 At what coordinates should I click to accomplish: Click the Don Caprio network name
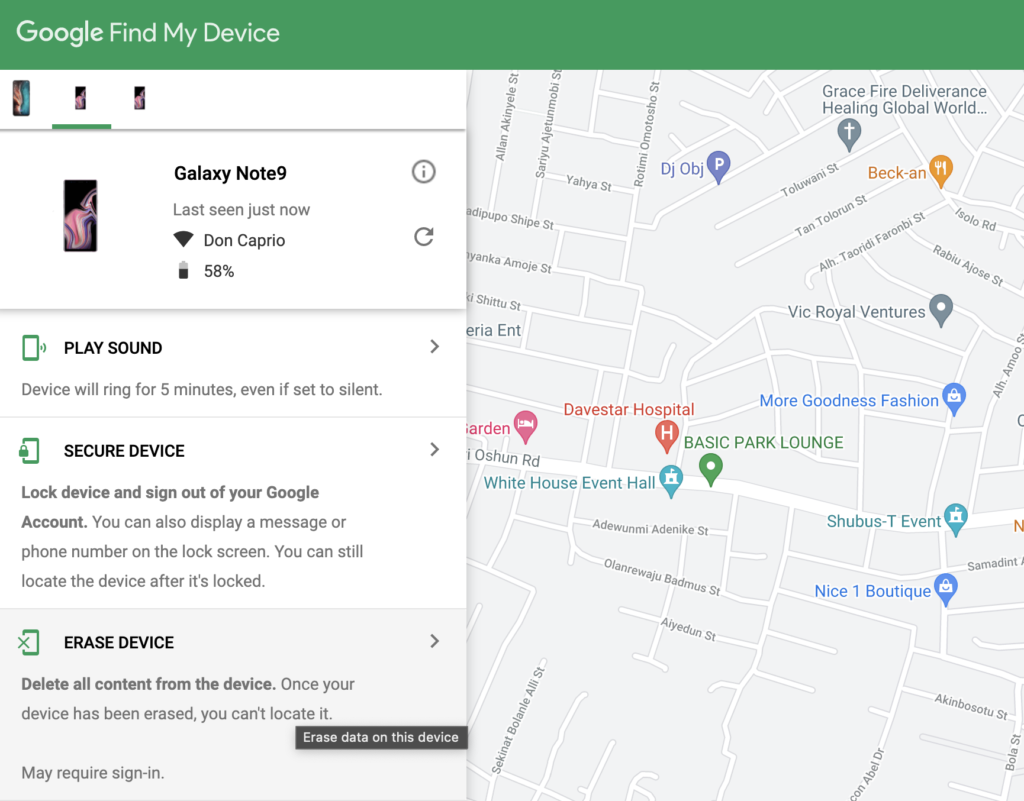click(244, 240)
